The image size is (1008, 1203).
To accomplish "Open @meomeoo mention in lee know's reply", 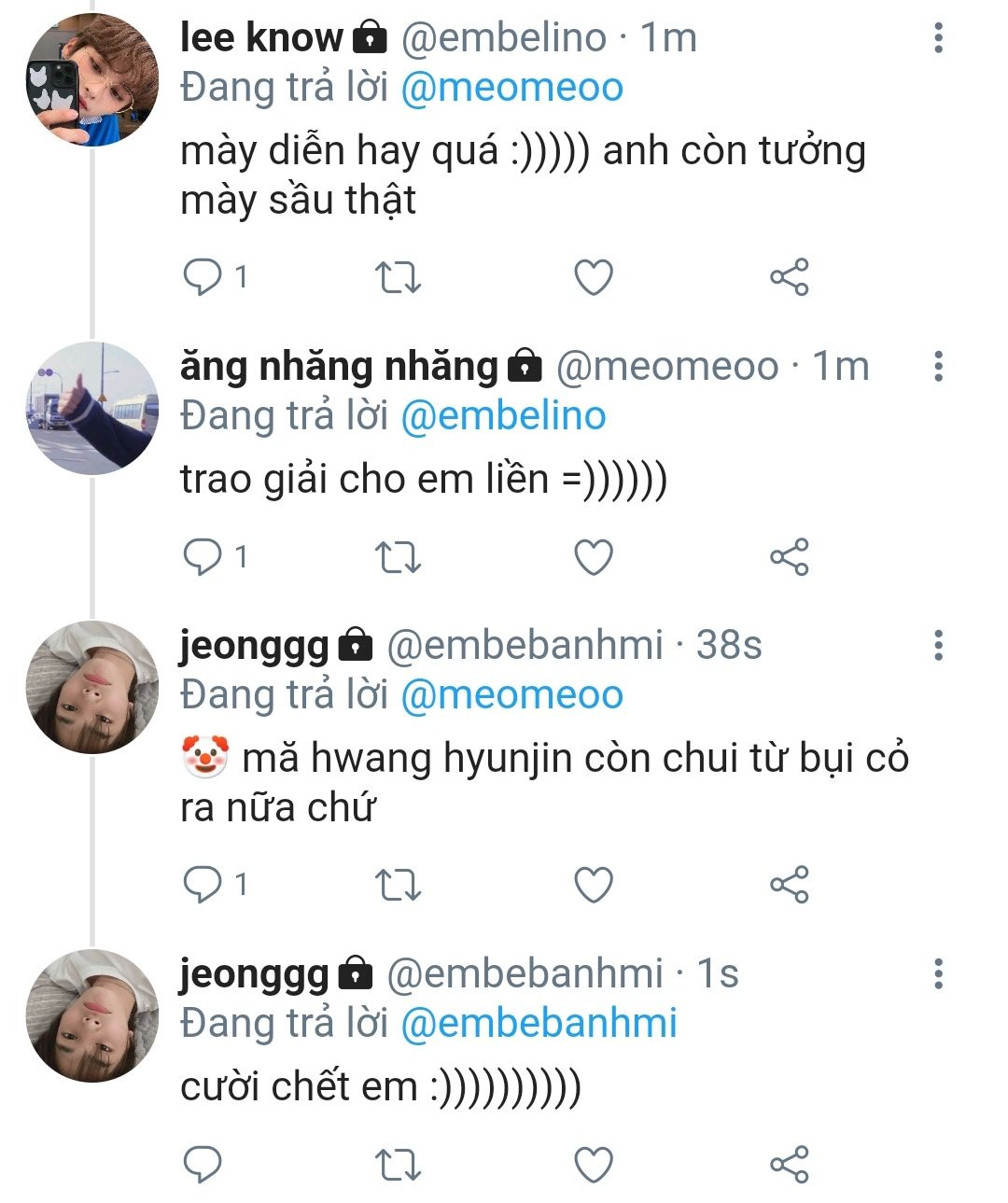I will pyautogui.click(x=511, y=88).
